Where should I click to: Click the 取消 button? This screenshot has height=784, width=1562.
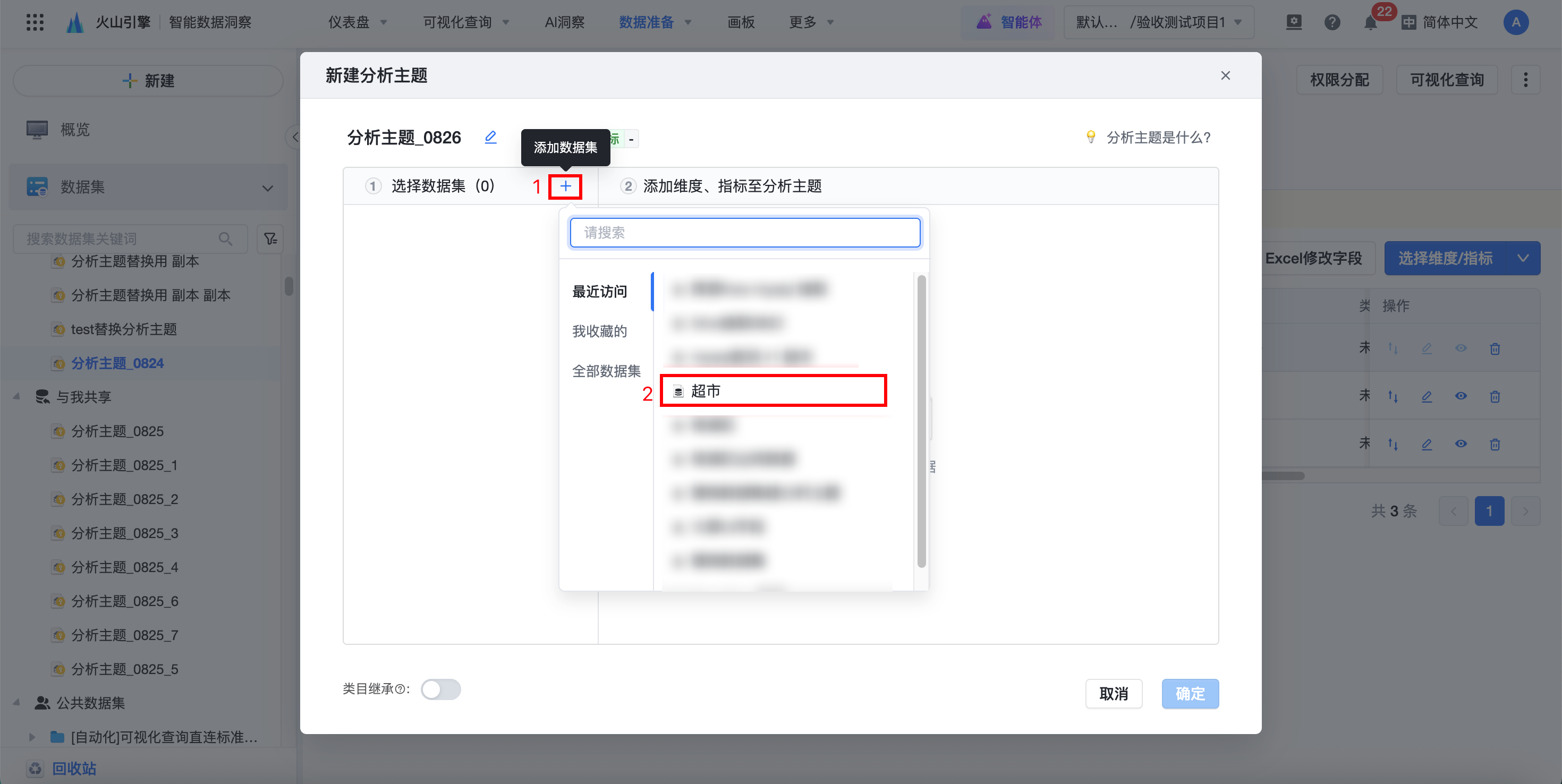[1113, 694]
